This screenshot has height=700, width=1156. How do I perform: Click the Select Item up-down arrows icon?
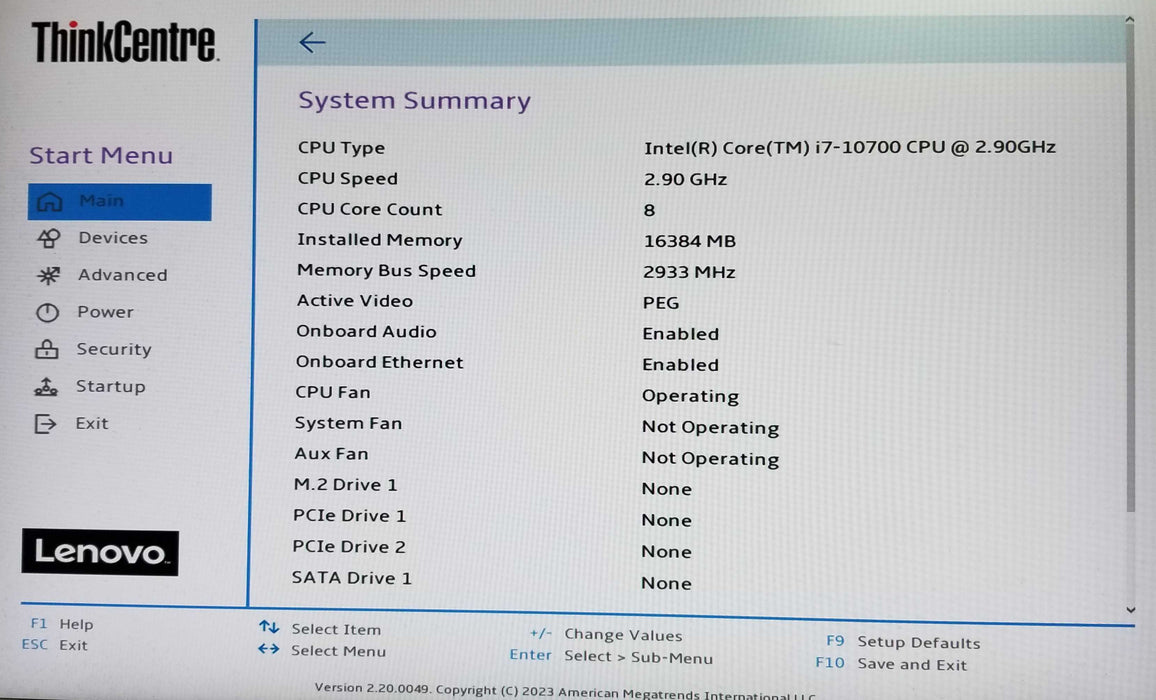point(269,628)
